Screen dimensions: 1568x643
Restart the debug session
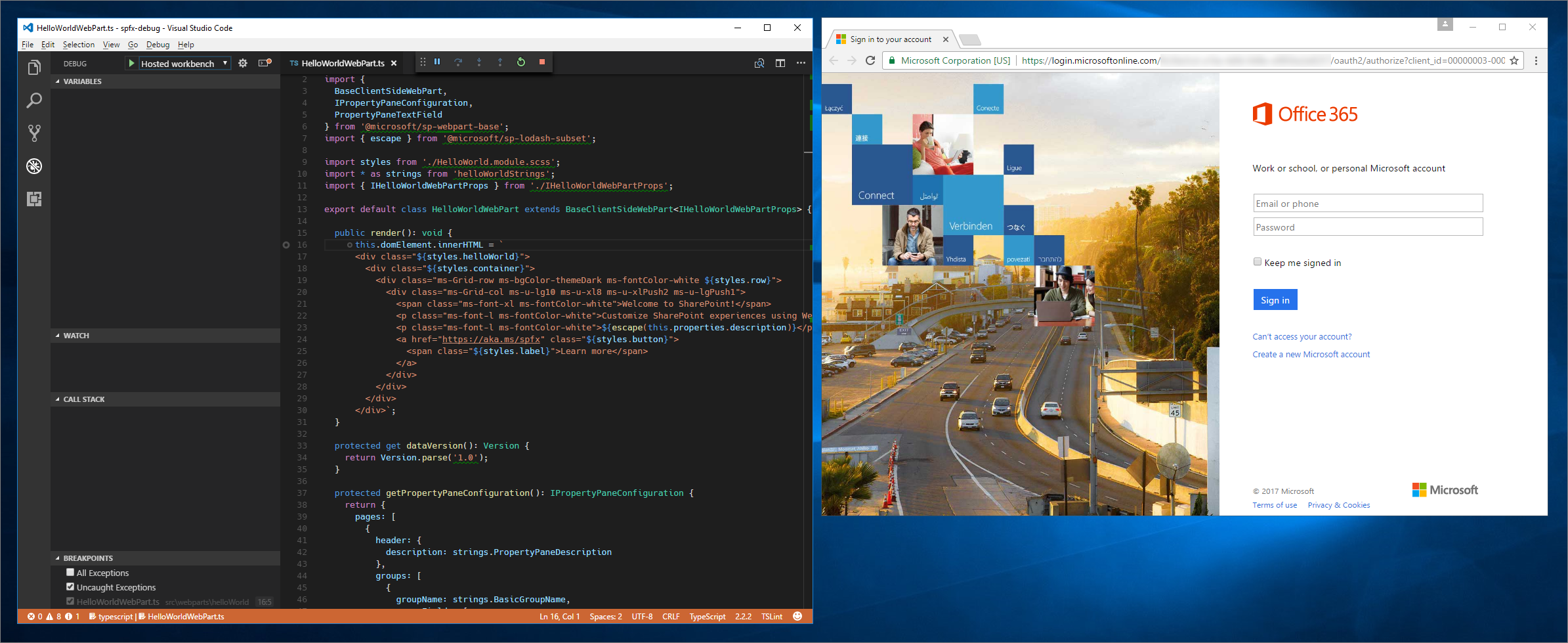520,62
